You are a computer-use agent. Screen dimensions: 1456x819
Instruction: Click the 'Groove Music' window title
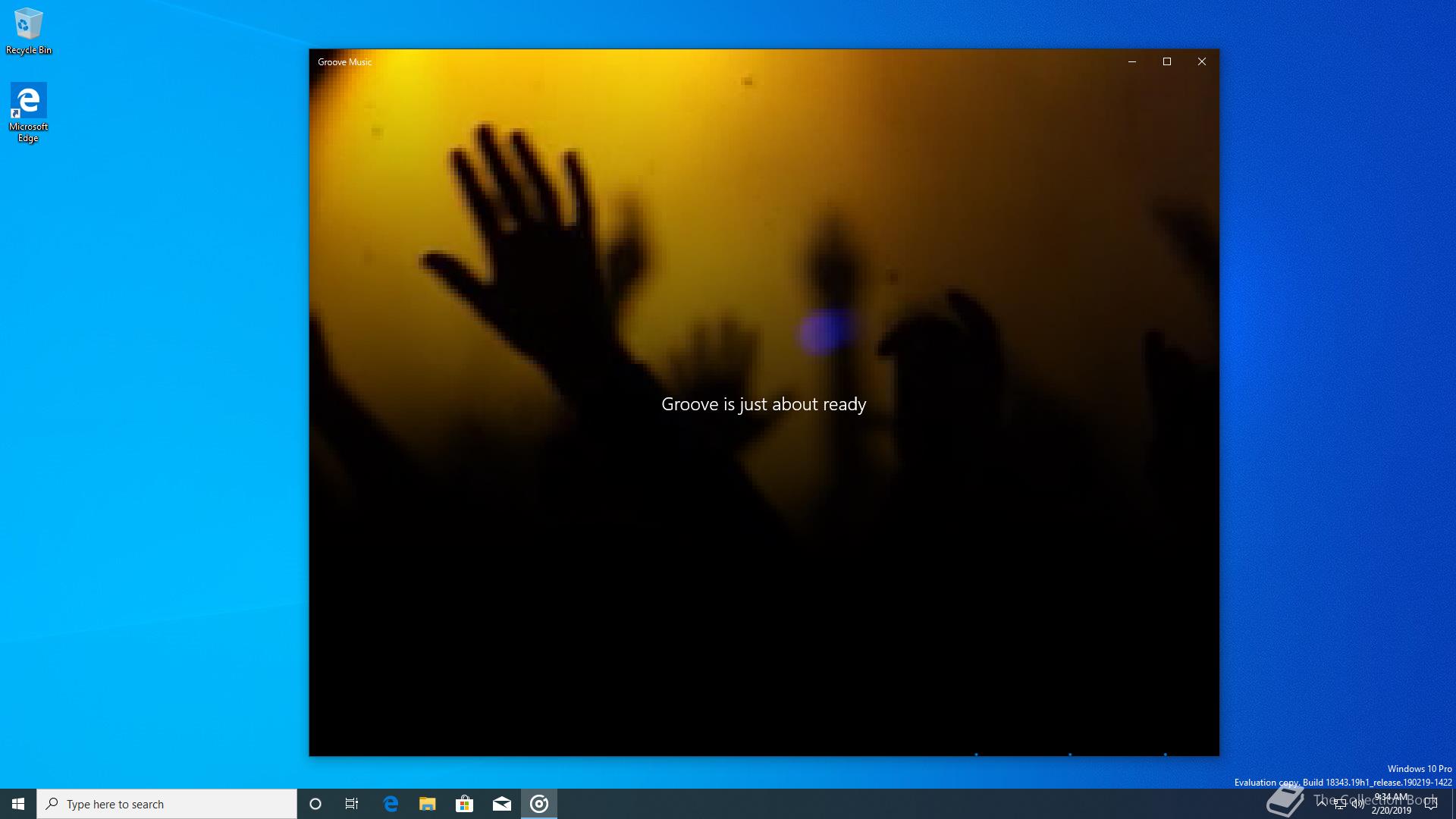tap(345, 62)
